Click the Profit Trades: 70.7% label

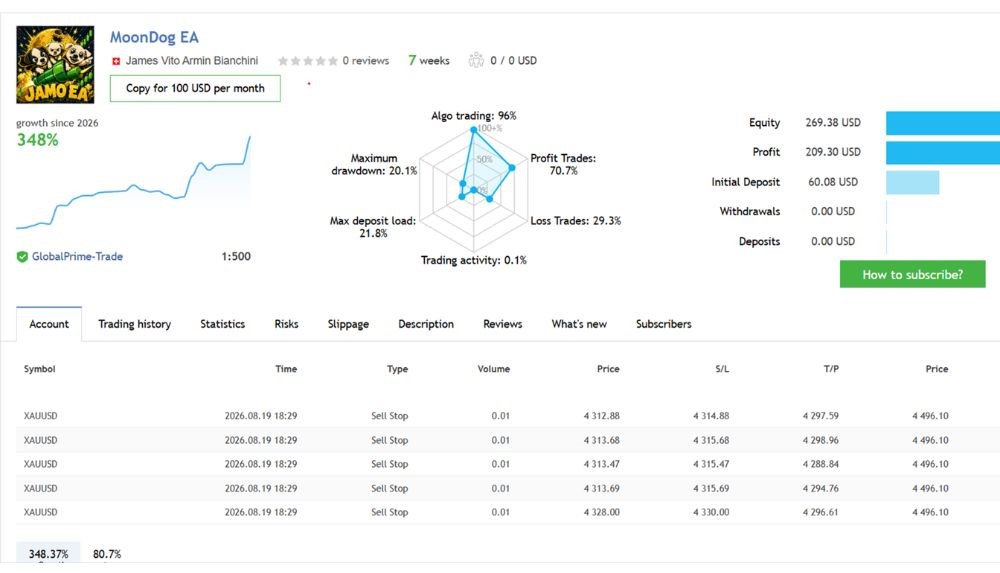point(563,164)
